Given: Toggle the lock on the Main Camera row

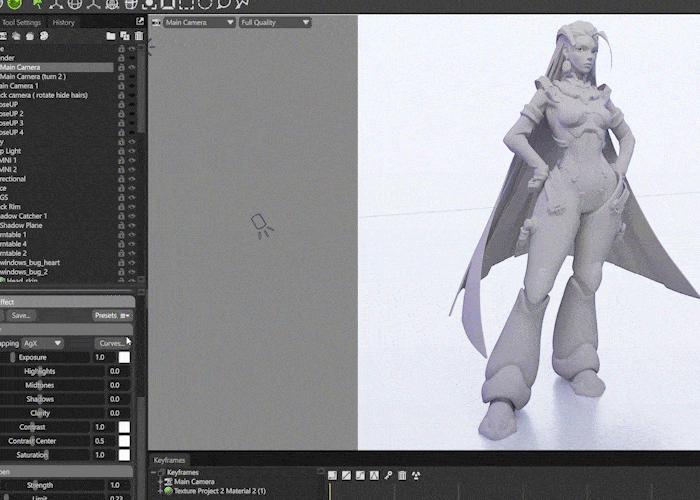Looking at the screenshot, I should click(x=121, y=67).
